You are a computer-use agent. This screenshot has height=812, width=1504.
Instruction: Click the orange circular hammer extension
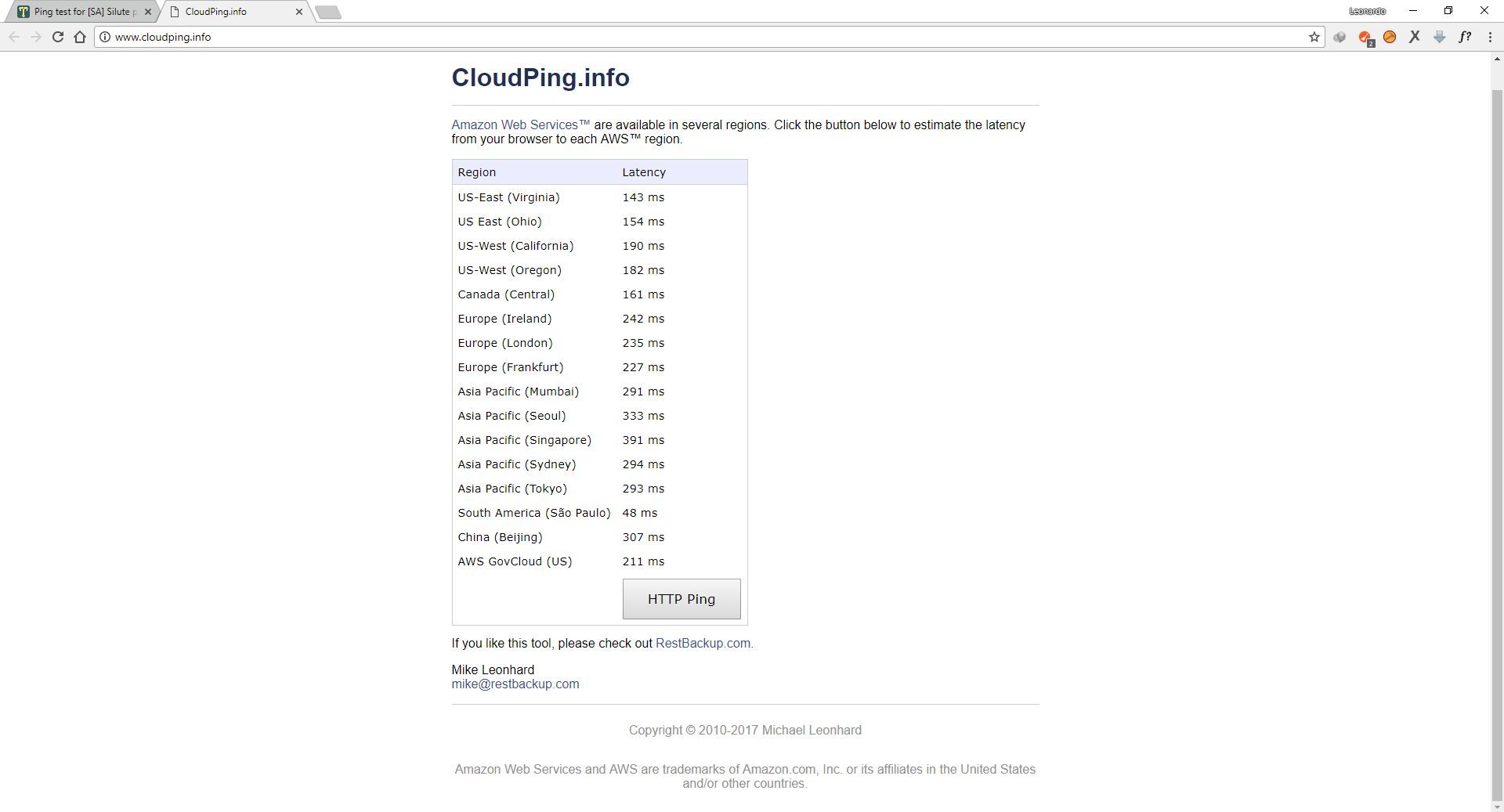pos(1390,37)
